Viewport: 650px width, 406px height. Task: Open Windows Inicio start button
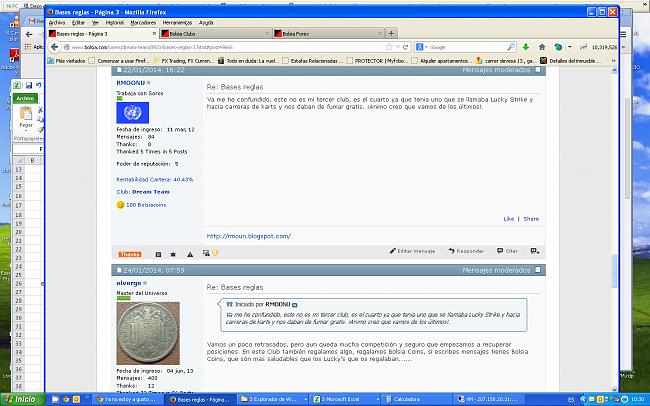coord(22,399)
